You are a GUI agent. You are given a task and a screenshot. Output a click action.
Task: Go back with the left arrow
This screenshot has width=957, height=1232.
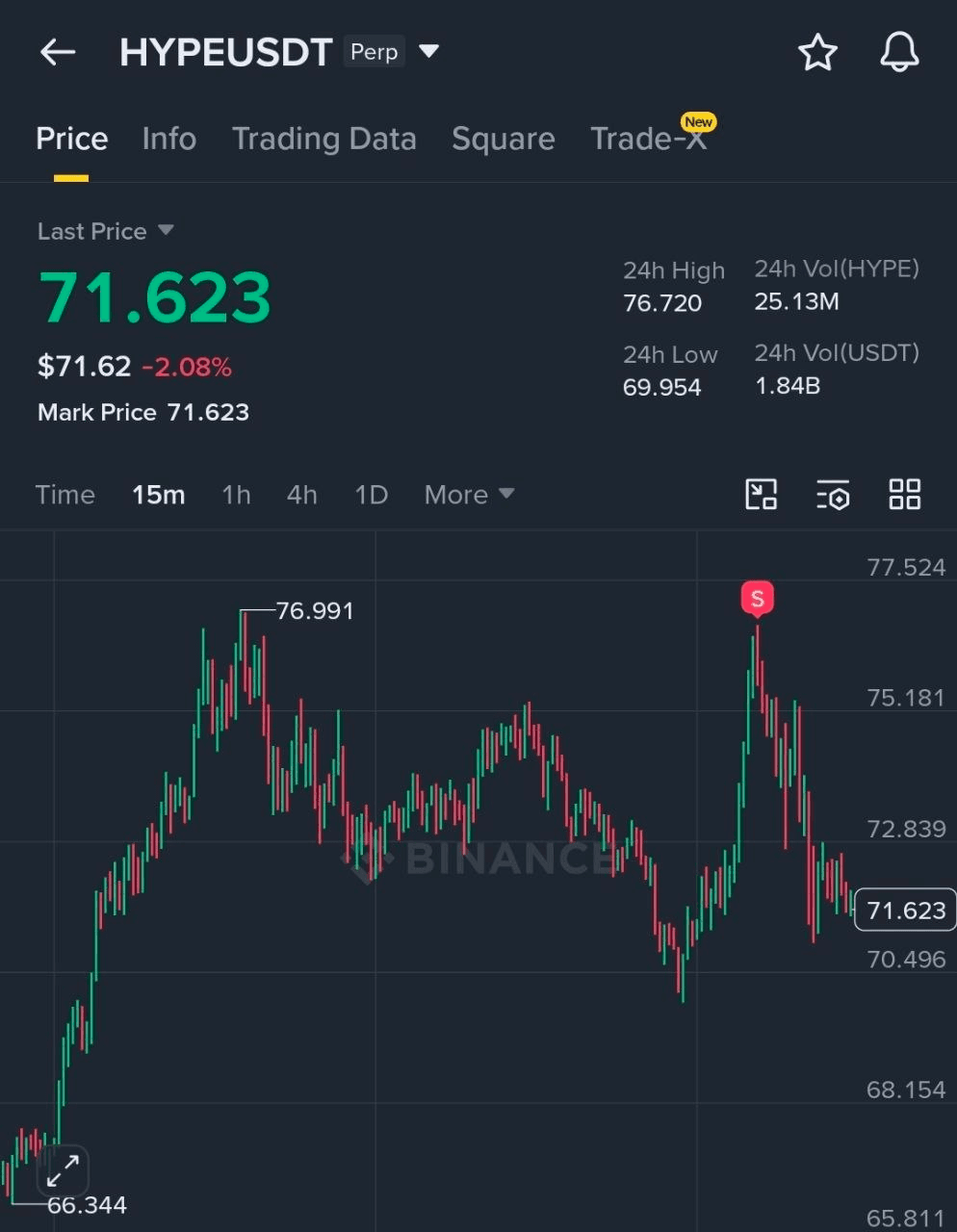point(58,52)
